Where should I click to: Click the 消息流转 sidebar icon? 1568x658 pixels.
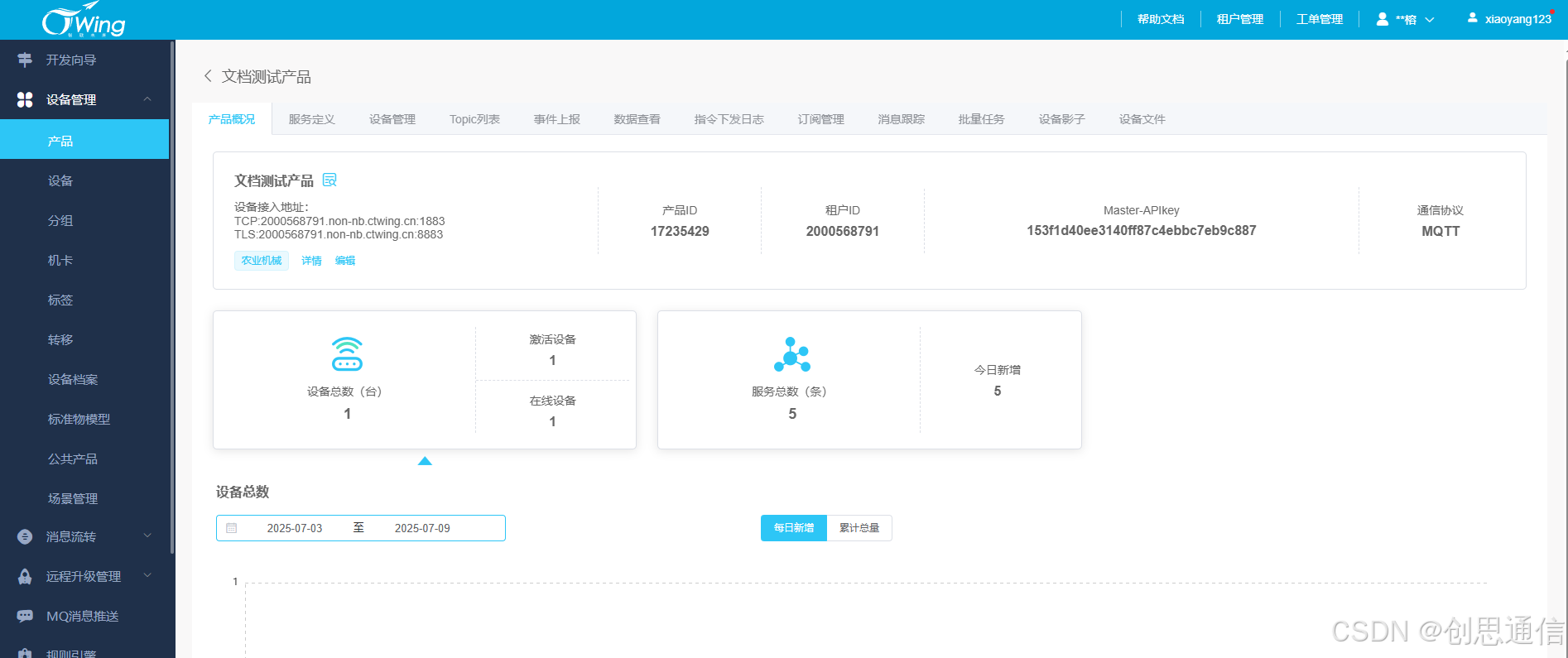pos(25,536)
